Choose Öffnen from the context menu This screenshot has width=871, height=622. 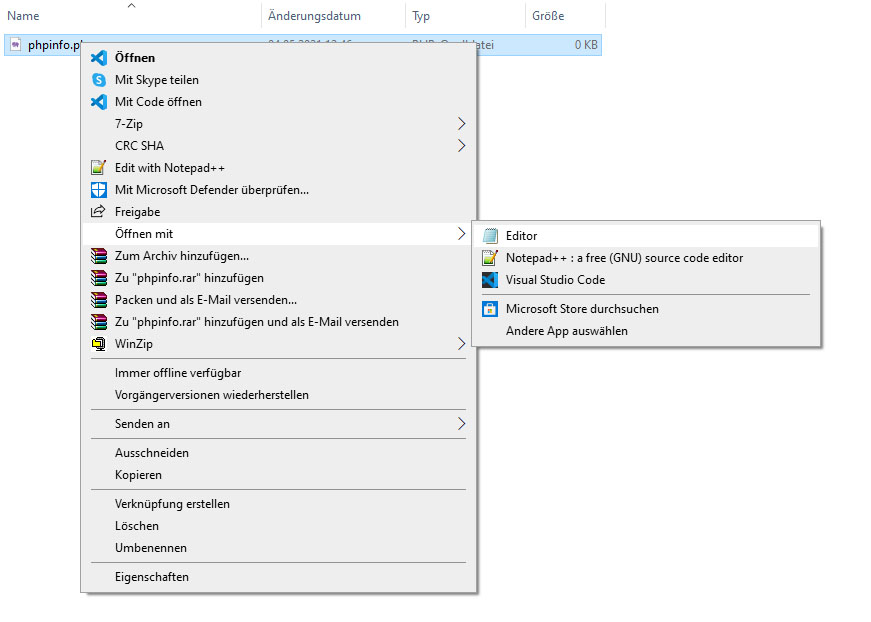(278, 58)
